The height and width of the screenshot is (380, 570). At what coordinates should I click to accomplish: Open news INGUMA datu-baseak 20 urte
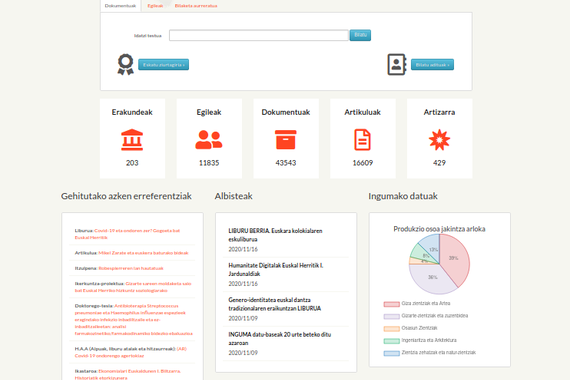pos(280,339)
